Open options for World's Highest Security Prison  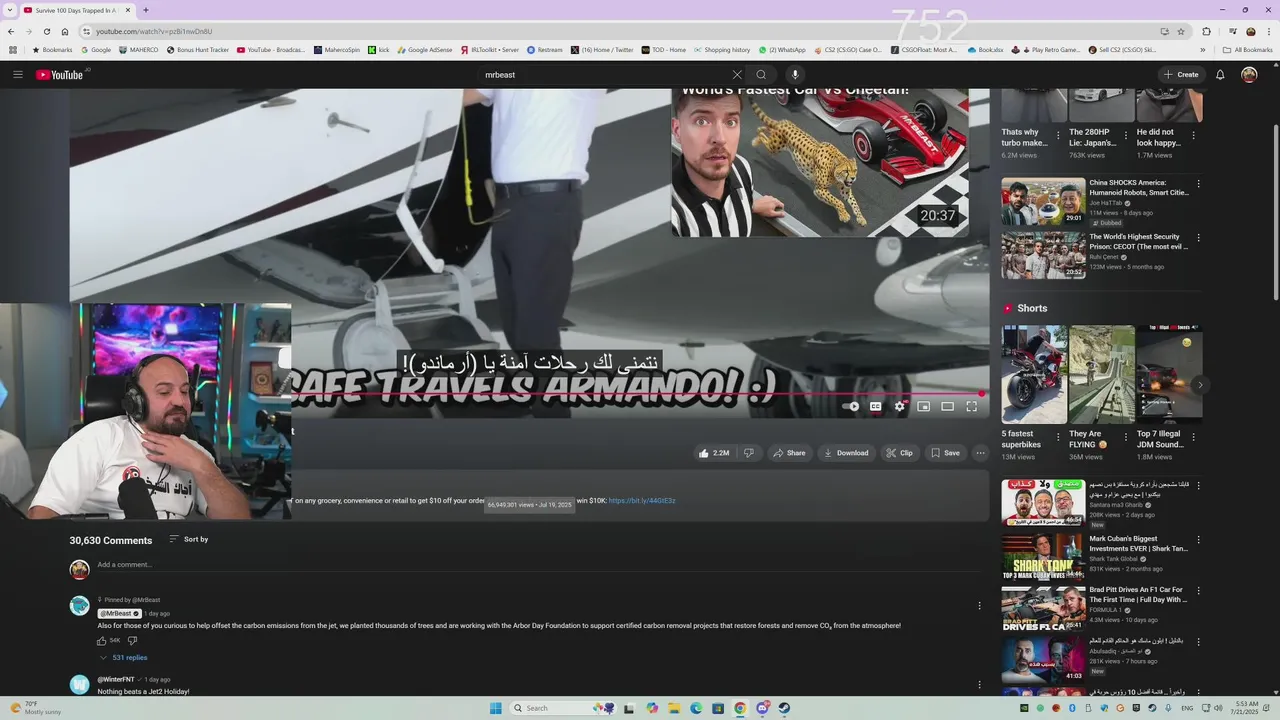point(1198,238)
